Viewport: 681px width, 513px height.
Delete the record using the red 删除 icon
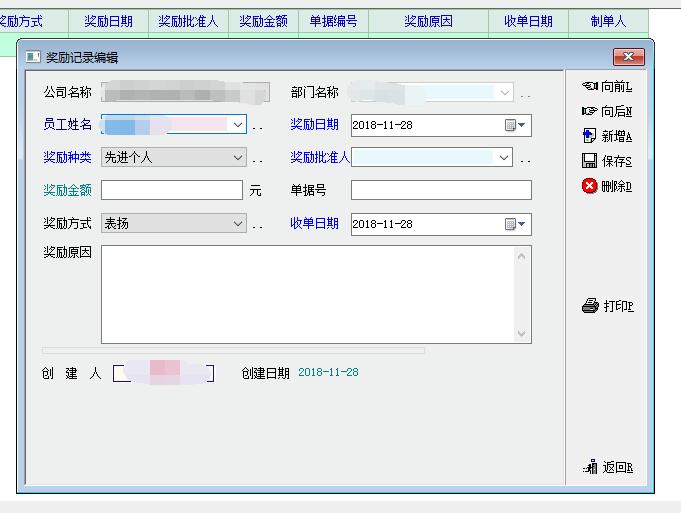click(606, 186)
